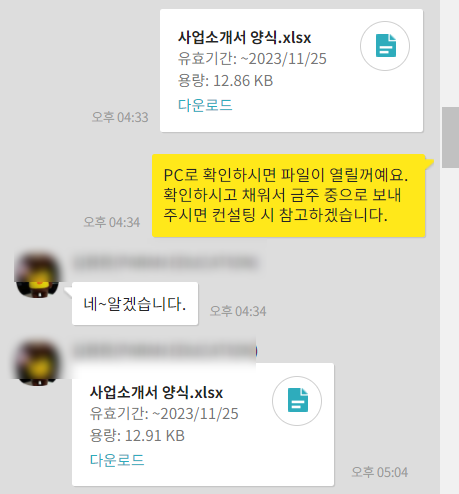
Task: Download the 12.91 KB 사업소개서 양식.xlsx file
Action: click(x=117, y=460)
